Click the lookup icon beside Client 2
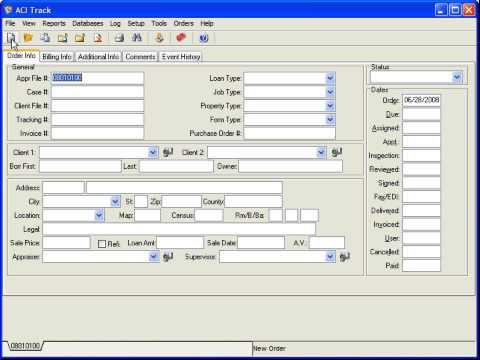480x360 pixels. [337, 152]
